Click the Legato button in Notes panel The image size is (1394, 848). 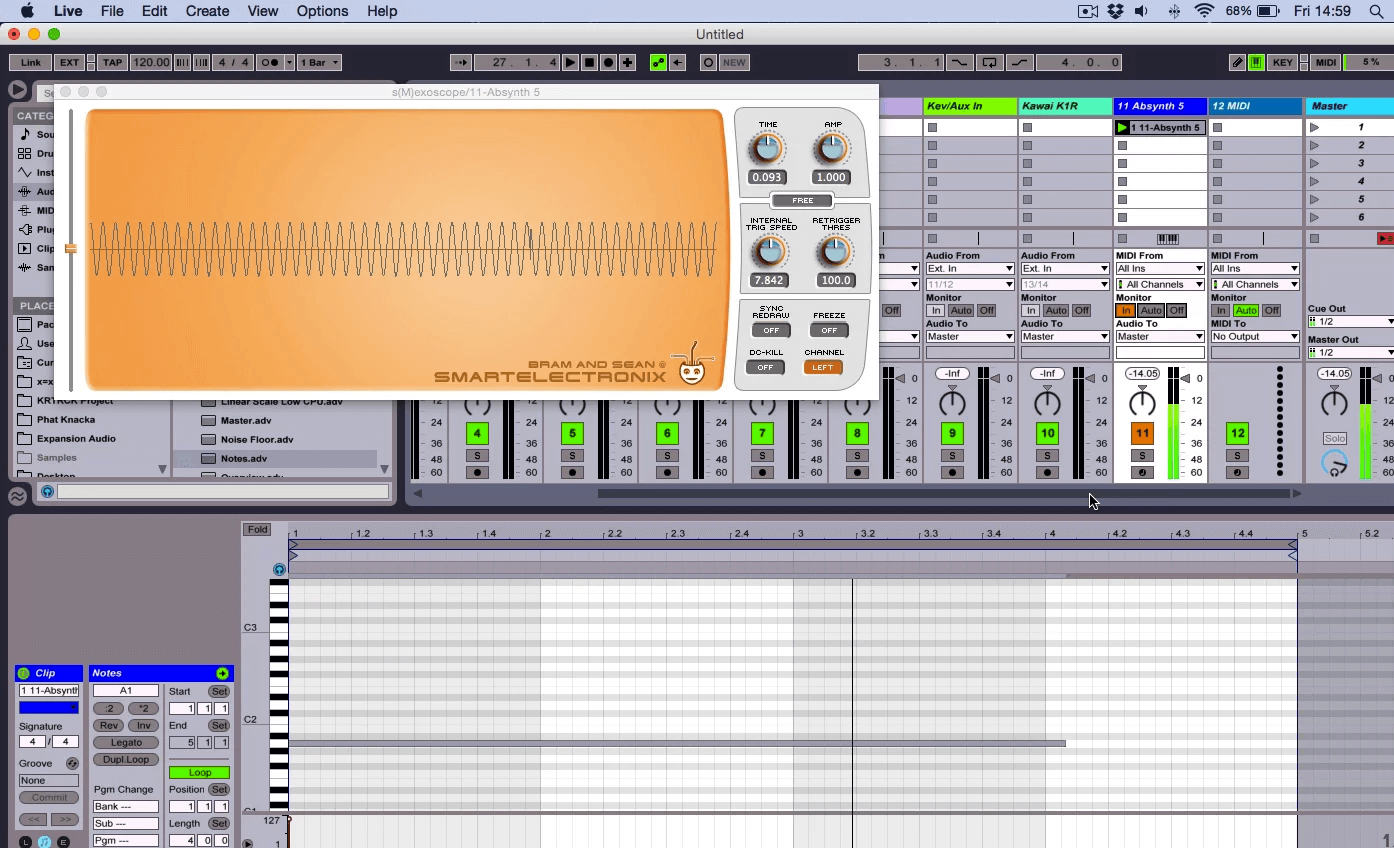coord(126,742)
